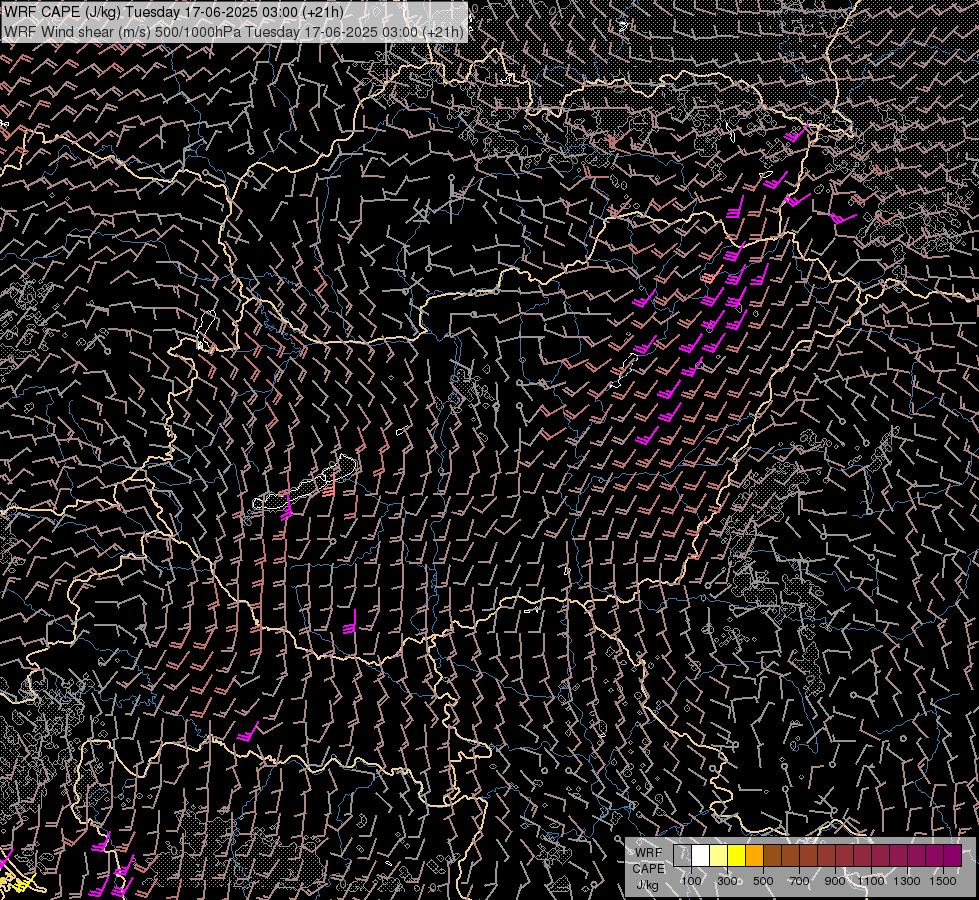Click the 'WRF CAPE (J/kg)' title line
This screenshot has height=900, width=979.
(174, 12)
